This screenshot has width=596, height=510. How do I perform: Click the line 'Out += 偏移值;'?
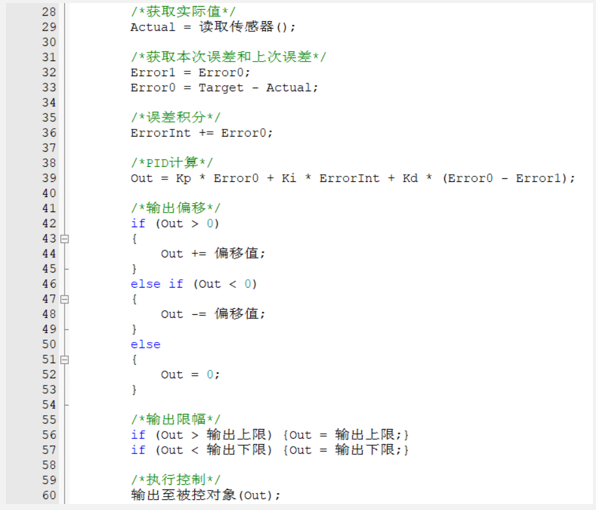[213, 253]
